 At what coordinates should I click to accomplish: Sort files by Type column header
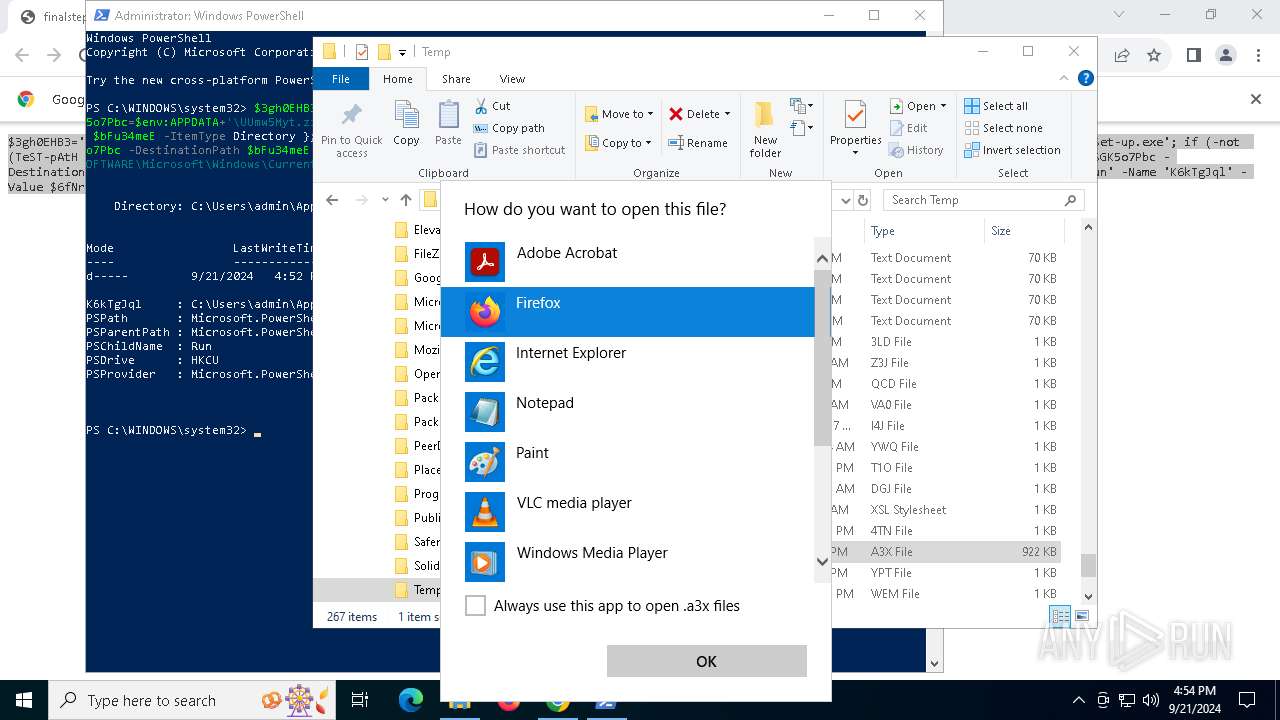click(925, 231)
